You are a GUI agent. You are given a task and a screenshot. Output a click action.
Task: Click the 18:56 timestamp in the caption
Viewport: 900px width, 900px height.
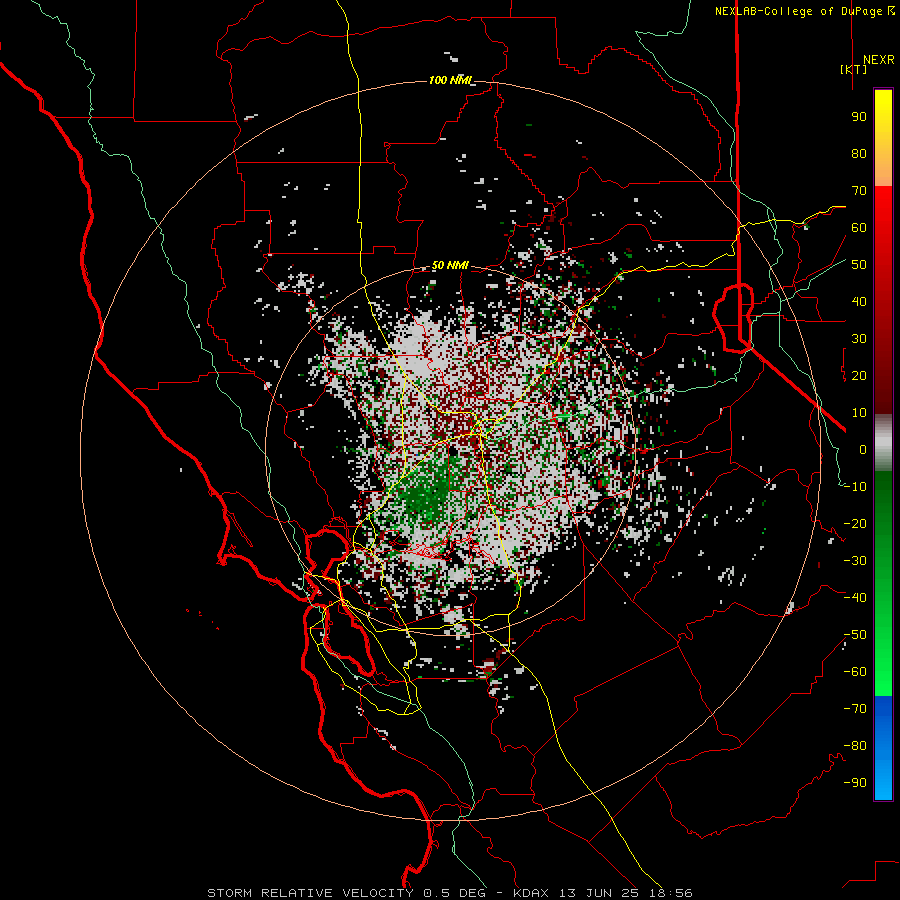[x=671, y=893]
